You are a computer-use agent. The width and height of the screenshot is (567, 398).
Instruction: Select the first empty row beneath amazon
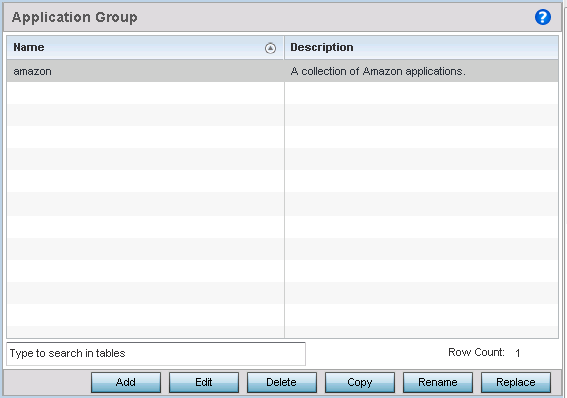282,93
